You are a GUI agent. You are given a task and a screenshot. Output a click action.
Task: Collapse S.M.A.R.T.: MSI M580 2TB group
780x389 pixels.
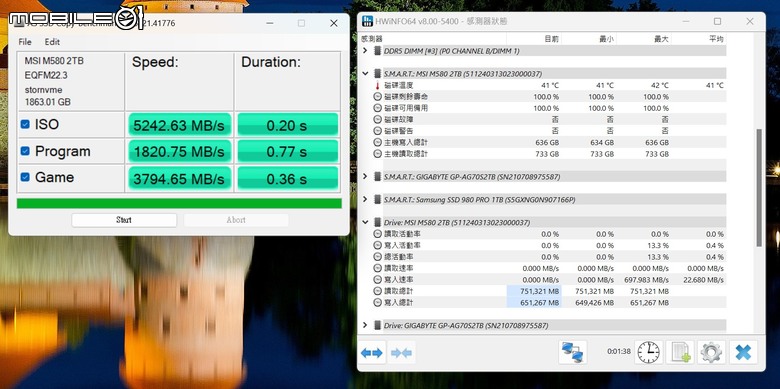tap(365, 74)
